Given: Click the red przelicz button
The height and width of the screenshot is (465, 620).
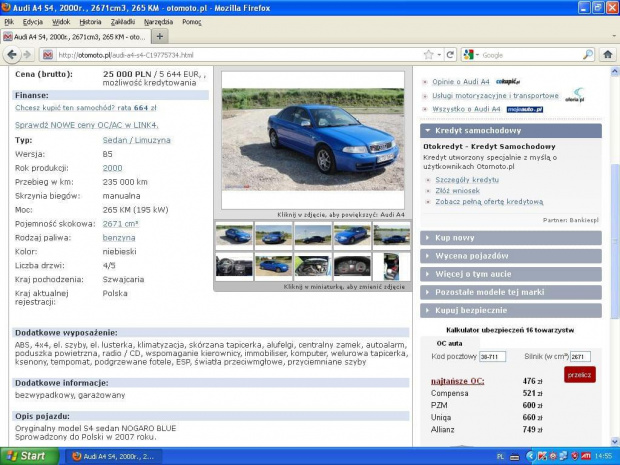Looking at the screenshot, I should point(580,375).
